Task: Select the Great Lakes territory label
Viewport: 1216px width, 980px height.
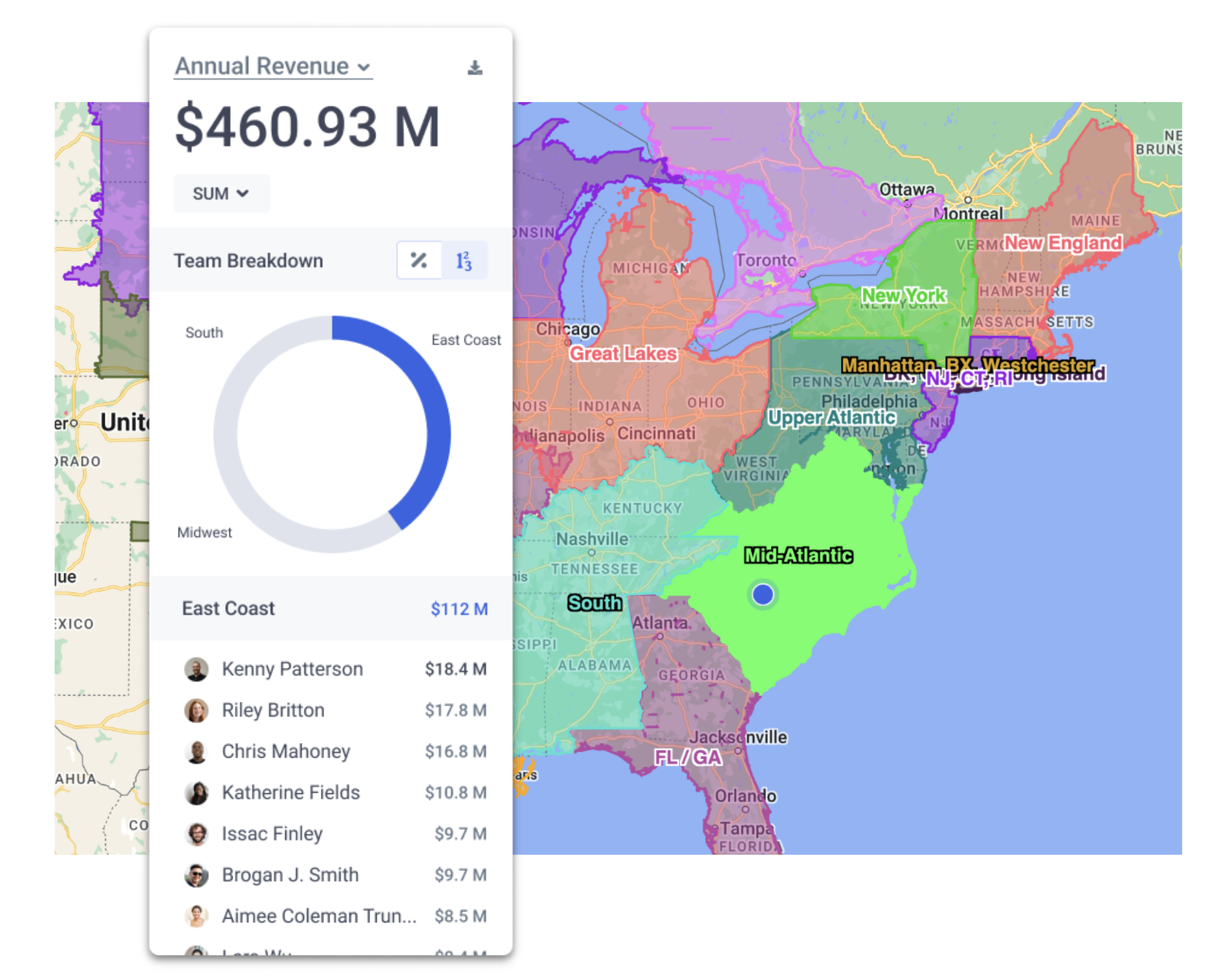Action: pos(623,354)
